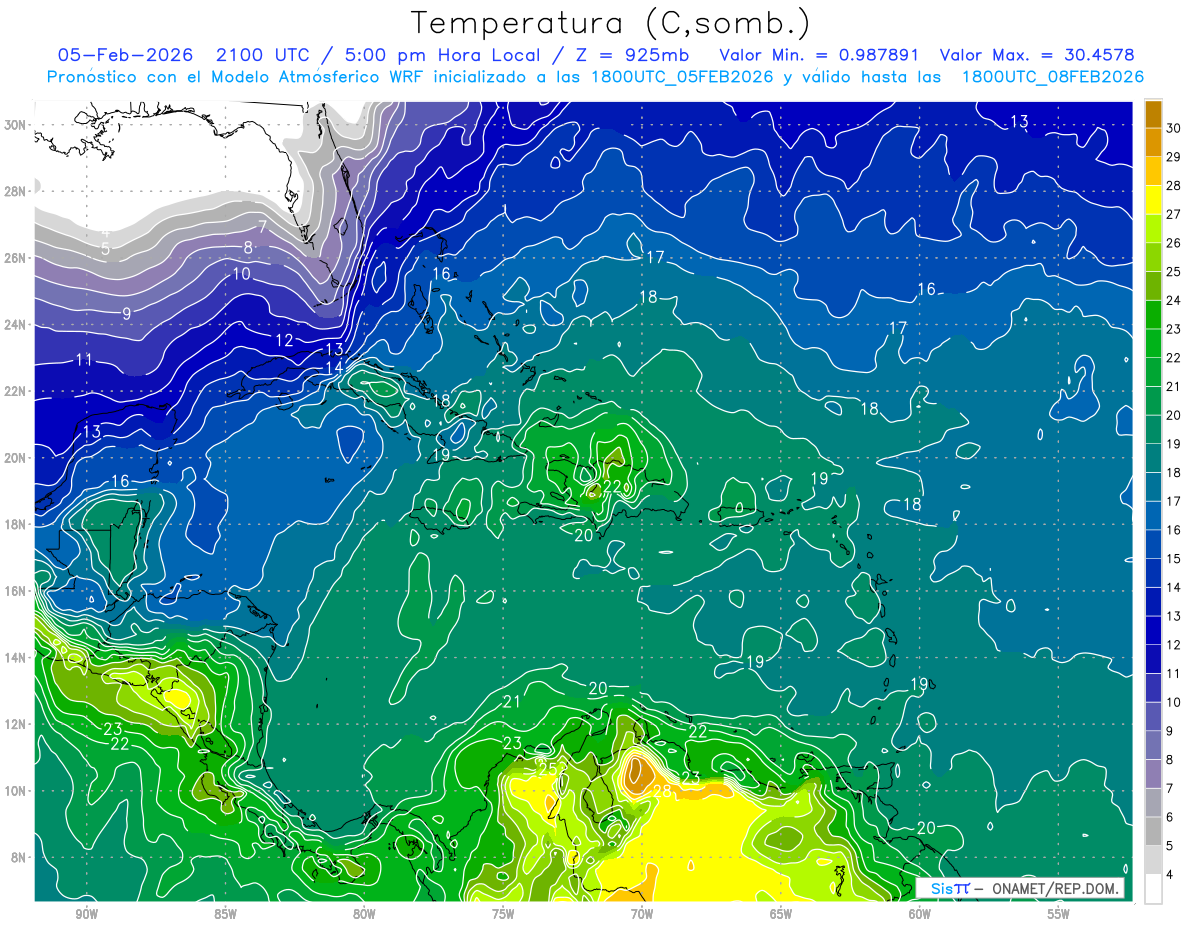Click the 80W longitude axis label
This screenshot has width=1200, height=927.
pyautogui.click(x=364, y=914)
